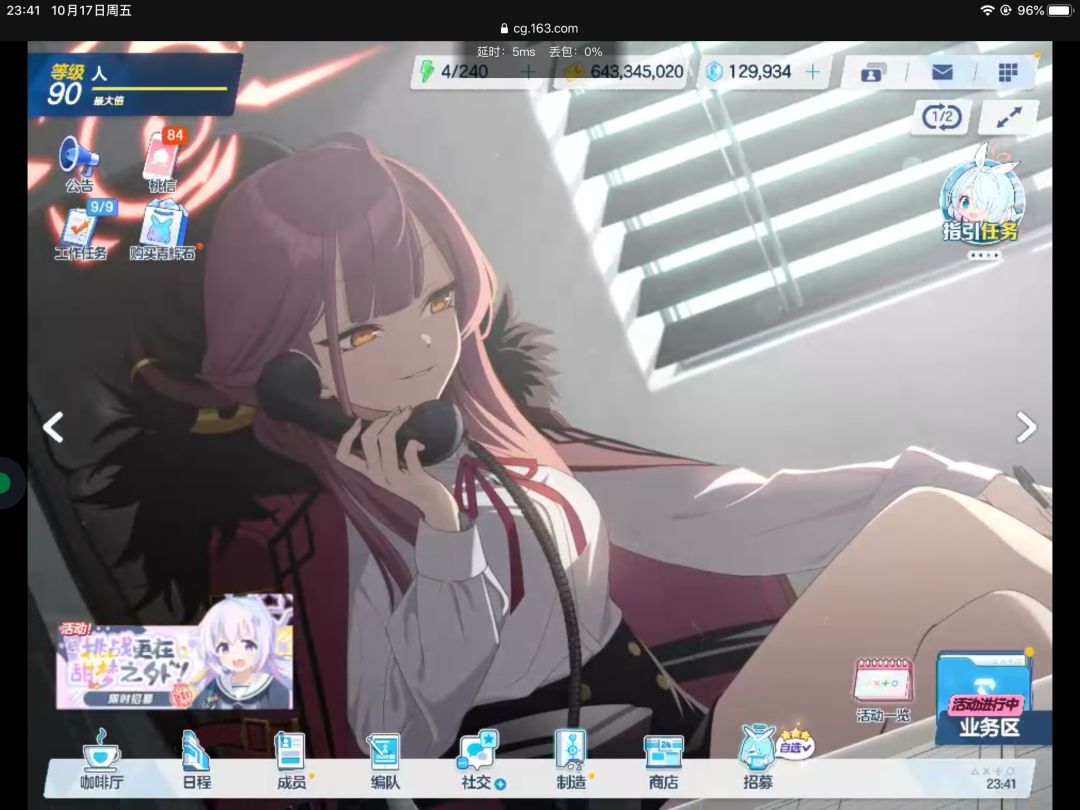Click the cg.163.com address bar
The width and height of the screenshot is (1080, 810).
[539, 28]
